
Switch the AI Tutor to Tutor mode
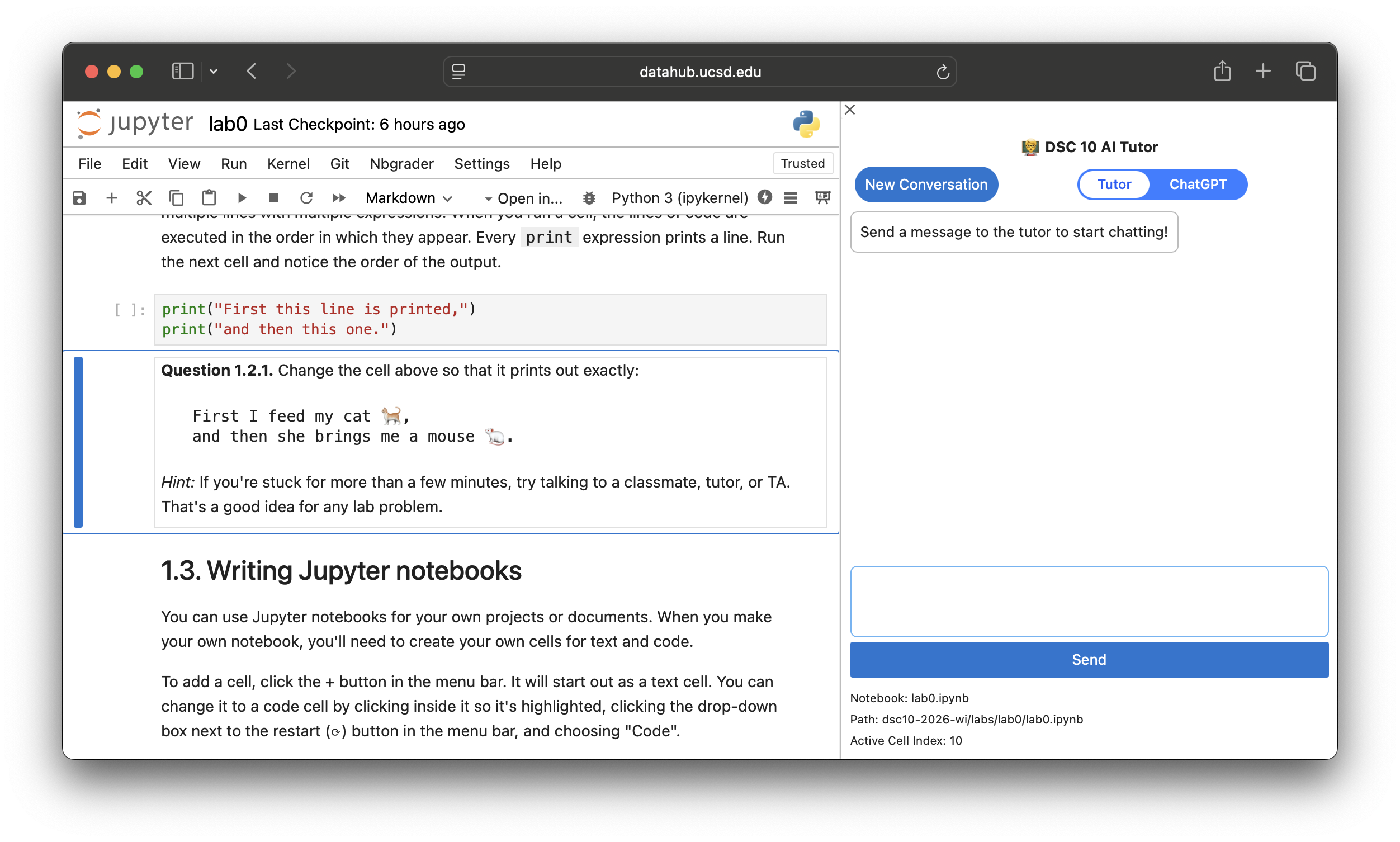coord(1114,185)
